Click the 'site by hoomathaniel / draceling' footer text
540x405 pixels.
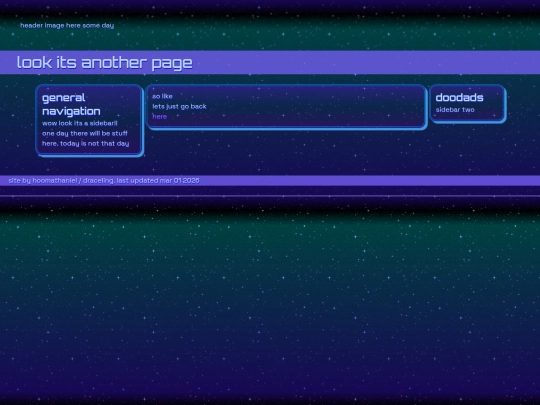[61, 180]
